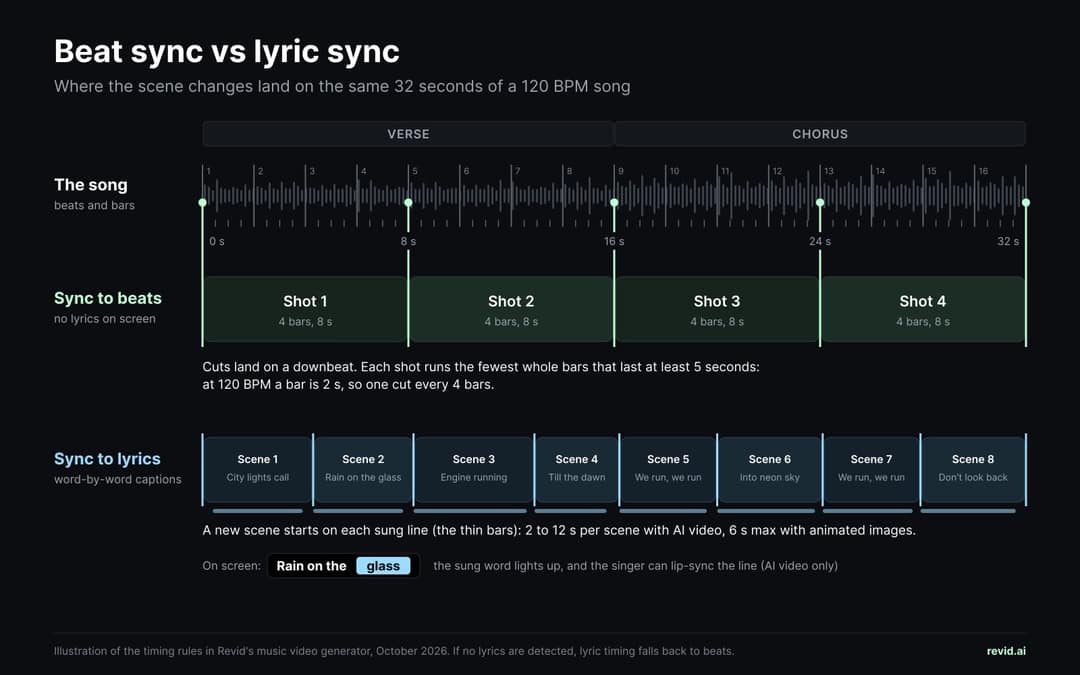Image resolution: width=1080 pixels, height=675 pixels.
Task: Click bar number 9 on the waveform
Action: [x=621, y=171]
